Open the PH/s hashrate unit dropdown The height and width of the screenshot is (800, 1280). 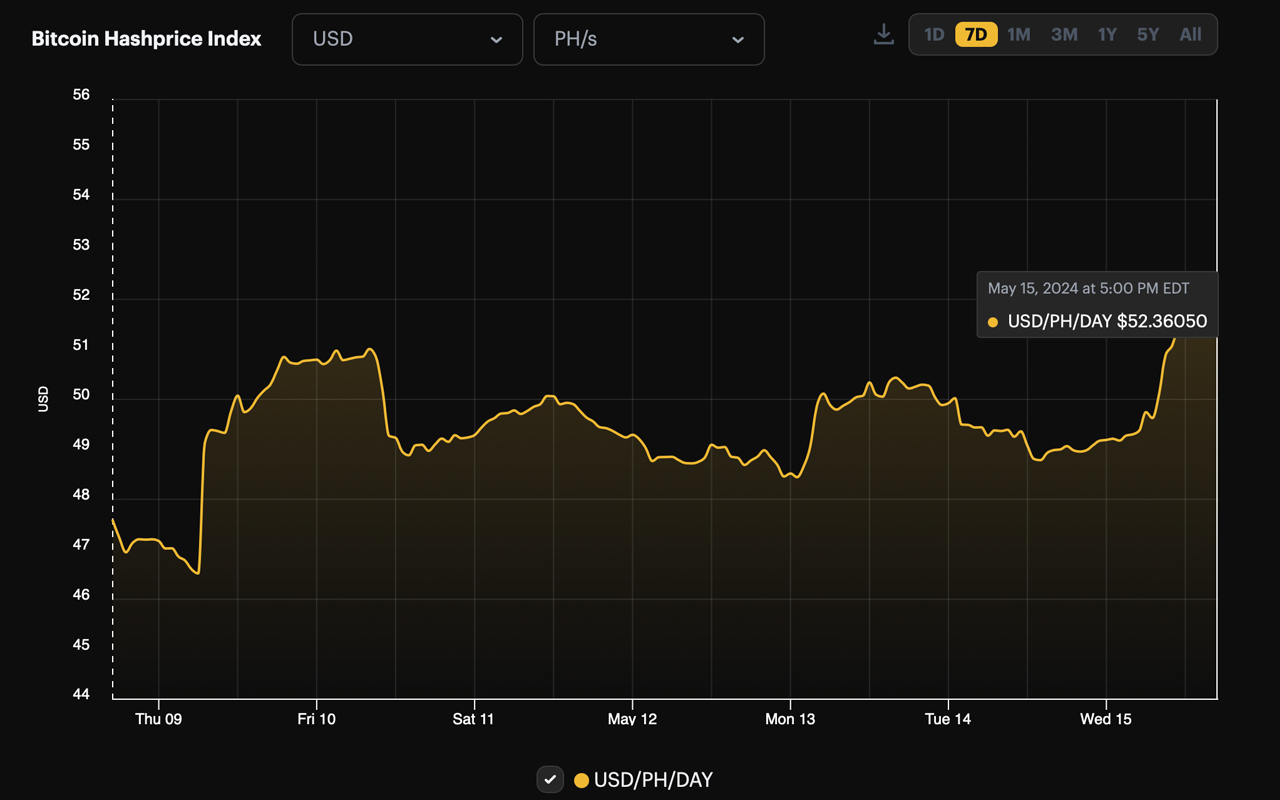pos(649,39)
